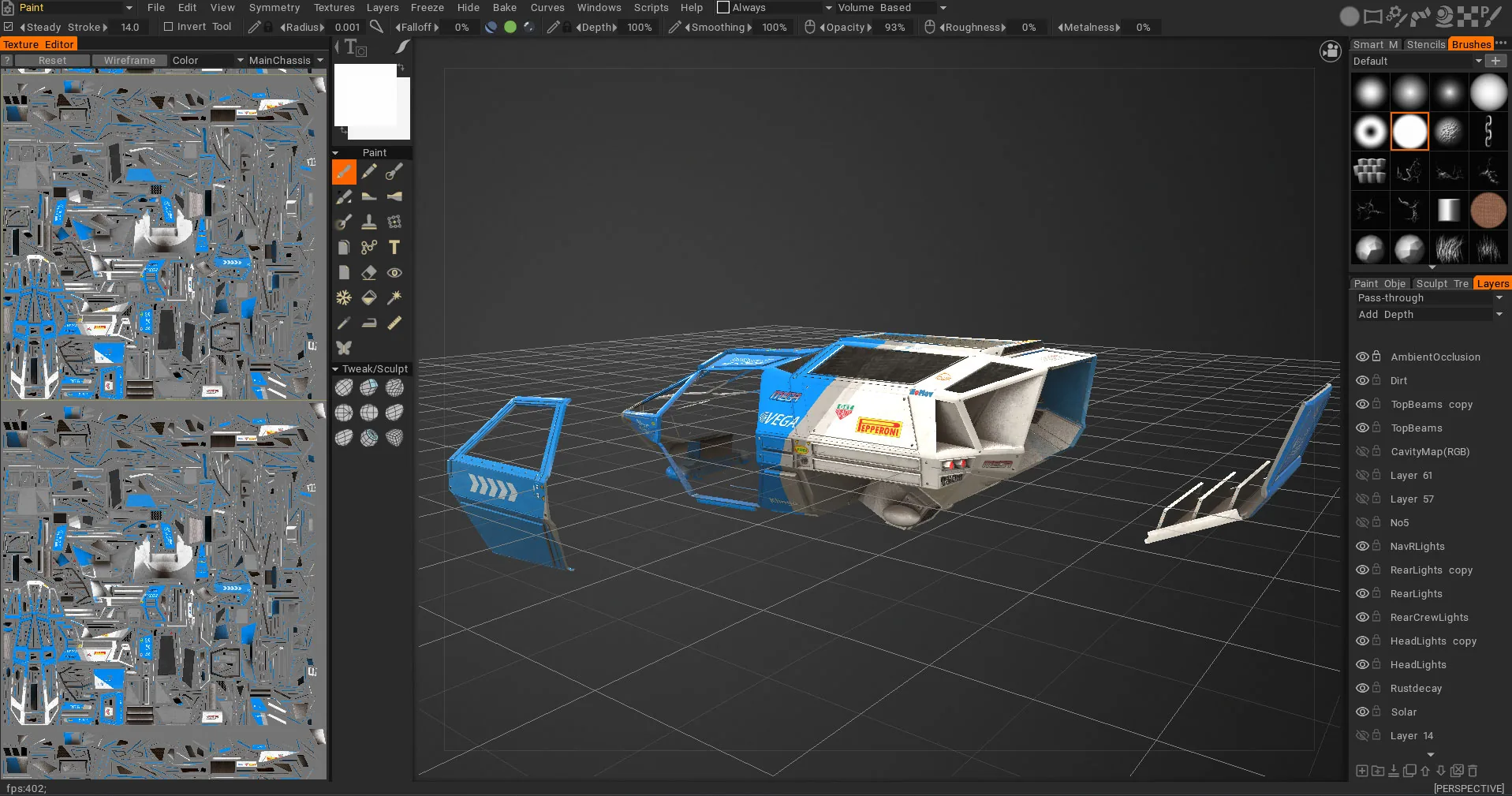Open the Pass-through blend mode dropdown

[1429, 298]
